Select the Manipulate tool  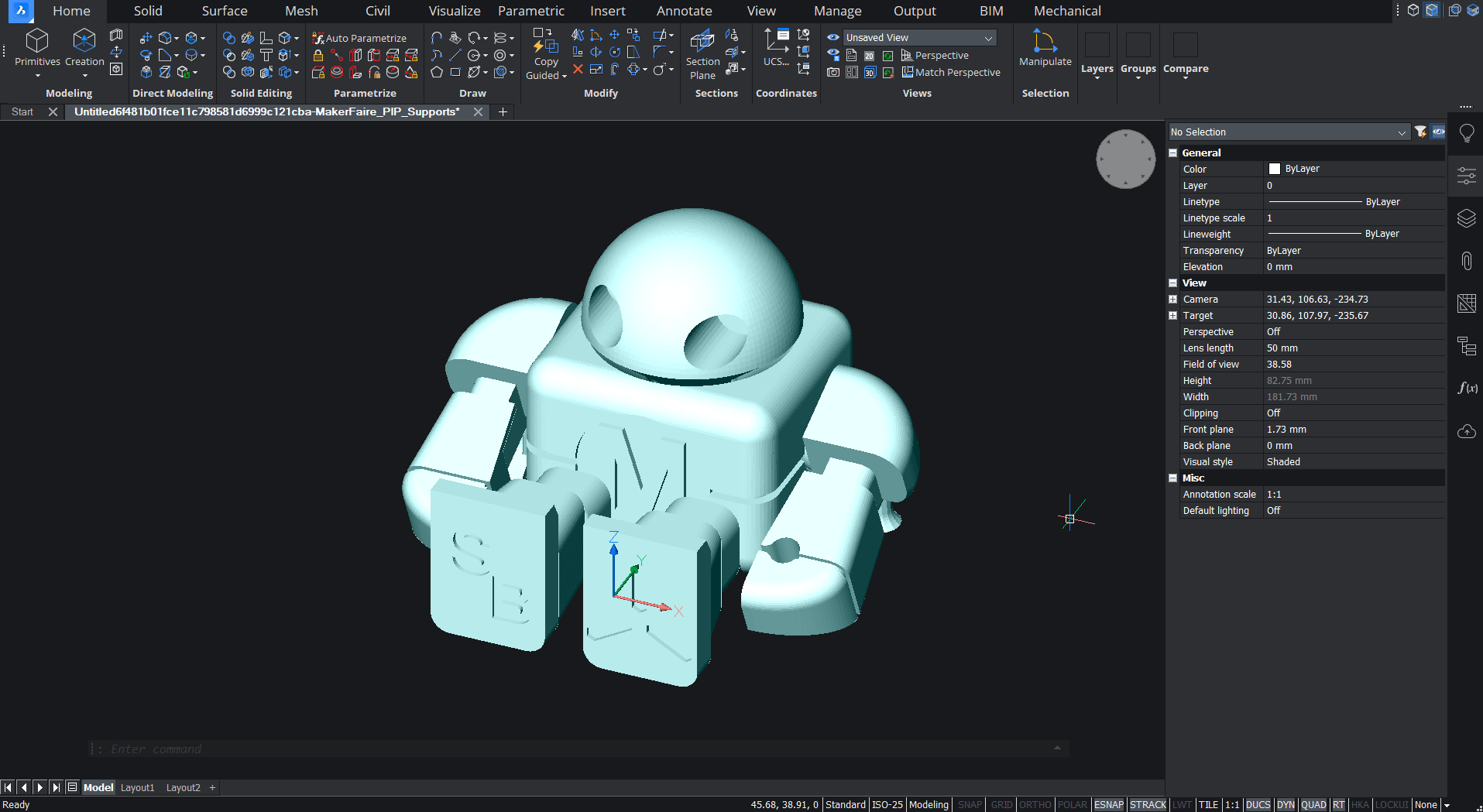coord(1045,48)
